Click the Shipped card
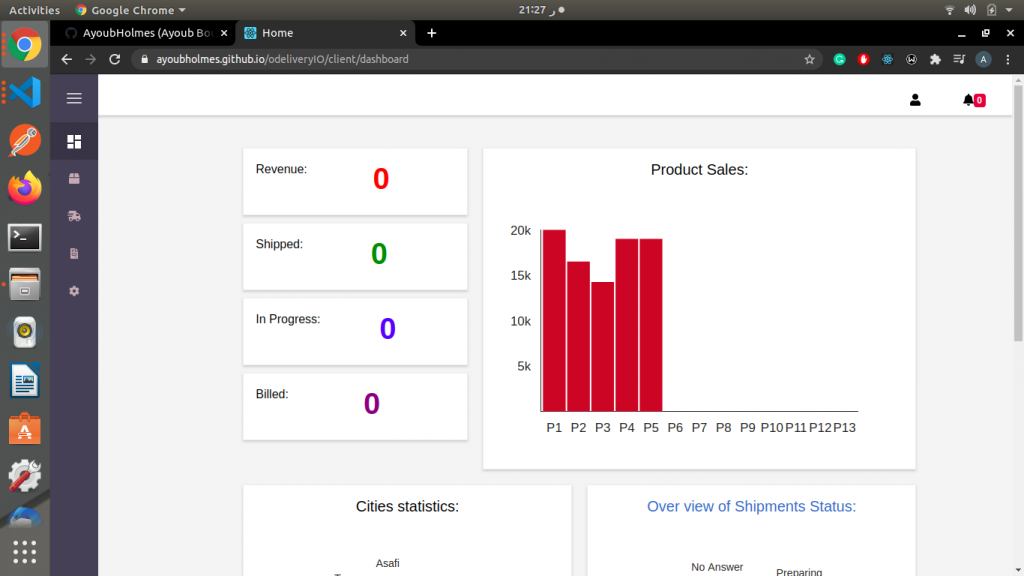Viewport: 1024px width, 576px height. (355, 257)
